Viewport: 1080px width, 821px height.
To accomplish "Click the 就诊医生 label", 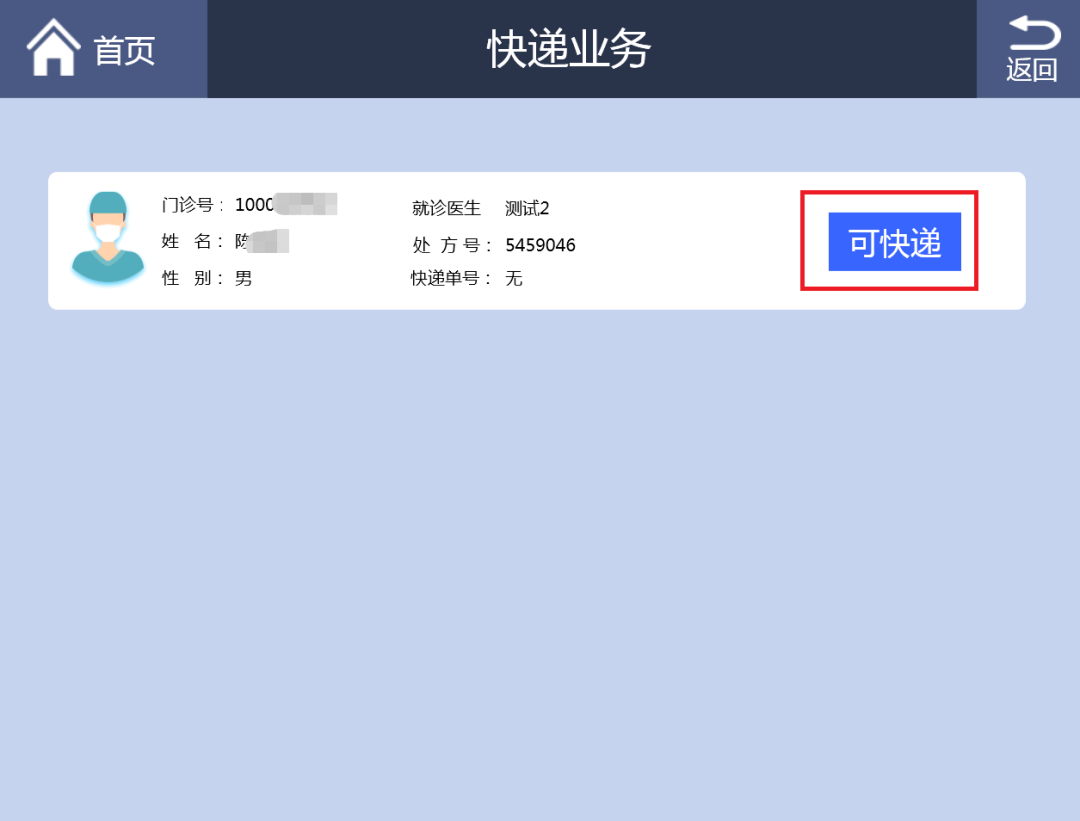I will click(x=446, y=208).
